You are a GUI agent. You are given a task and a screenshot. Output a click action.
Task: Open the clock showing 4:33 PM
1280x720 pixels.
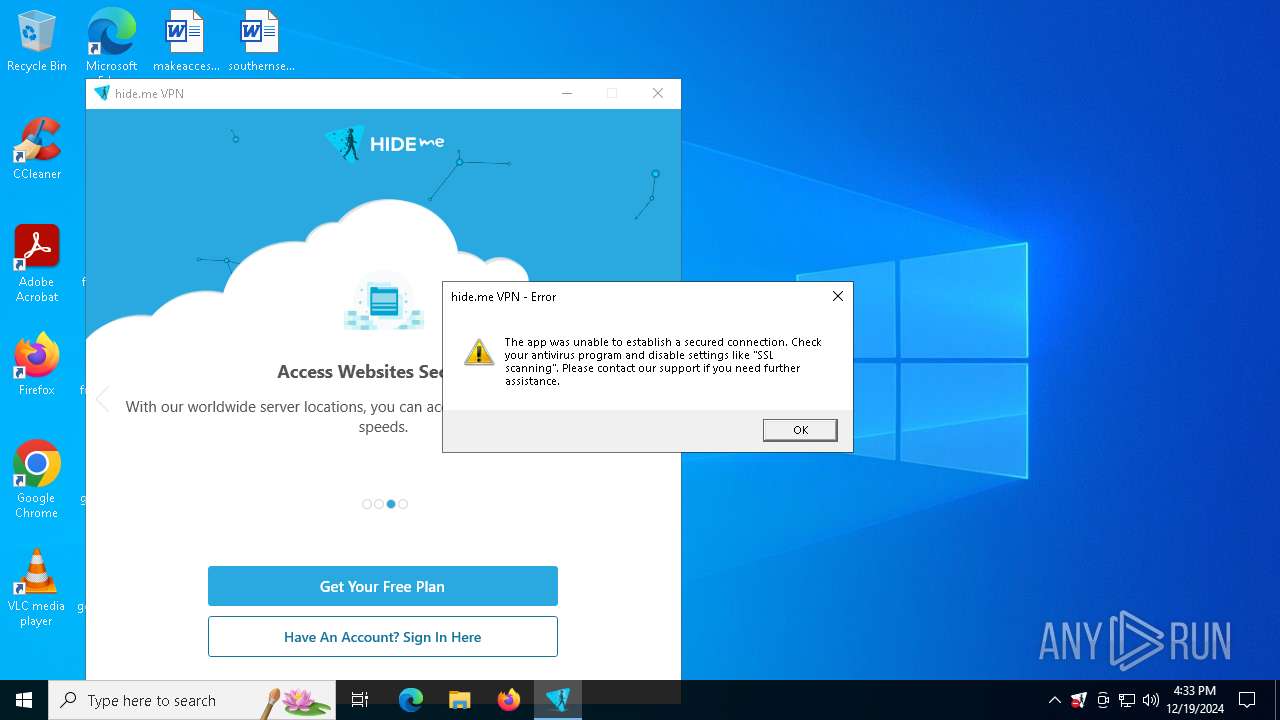coord(1195,700)
